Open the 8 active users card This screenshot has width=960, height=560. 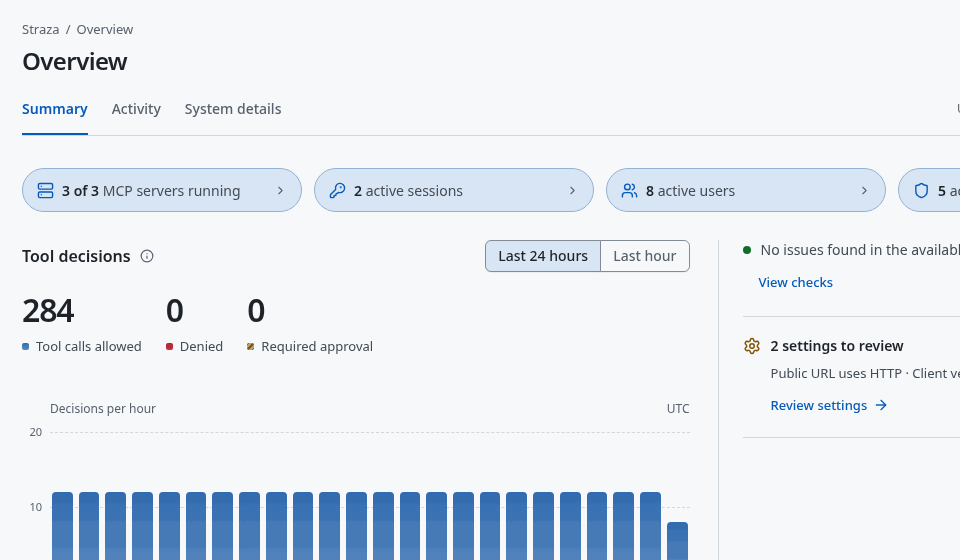746,190
